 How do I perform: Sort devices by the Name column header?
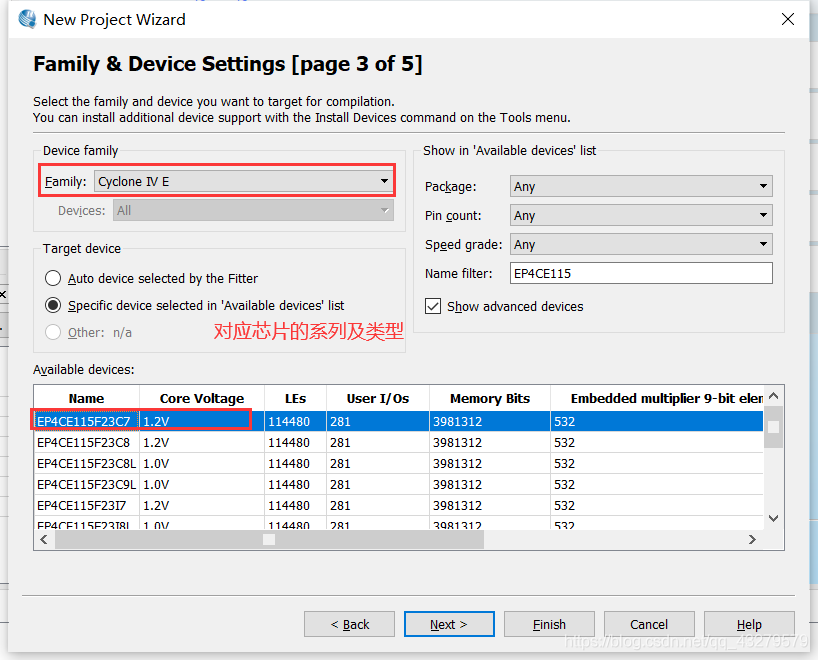[x=87, y=398]
